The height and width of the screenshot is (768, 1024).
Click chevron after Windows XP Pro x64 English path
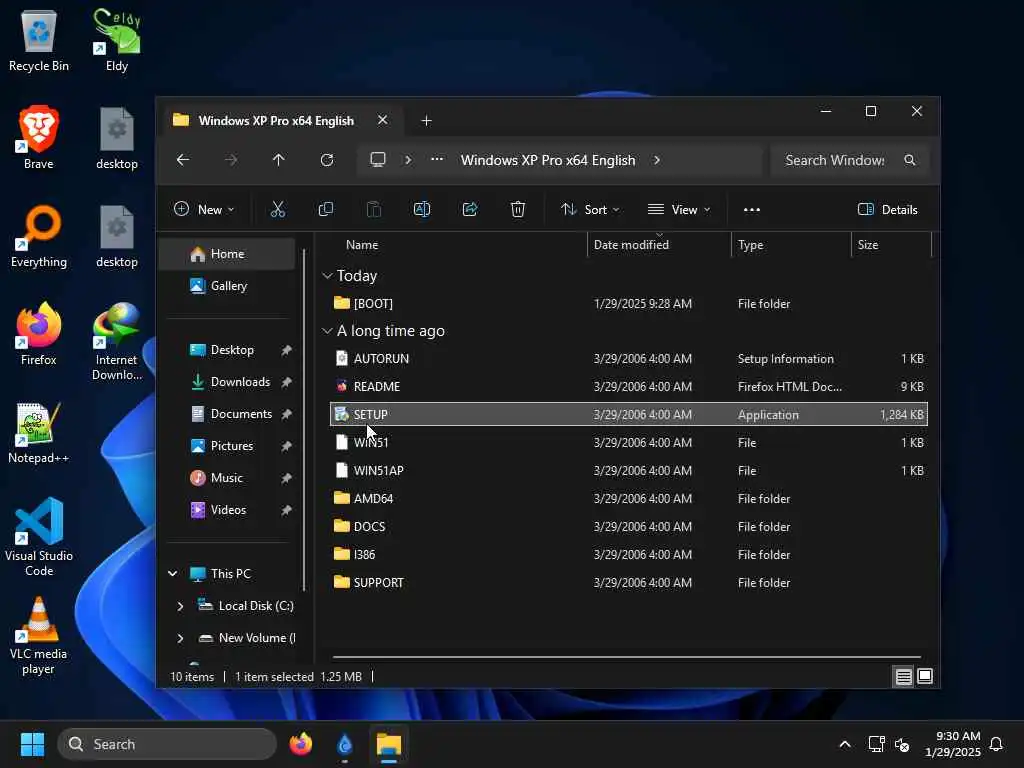pos(656,160)
